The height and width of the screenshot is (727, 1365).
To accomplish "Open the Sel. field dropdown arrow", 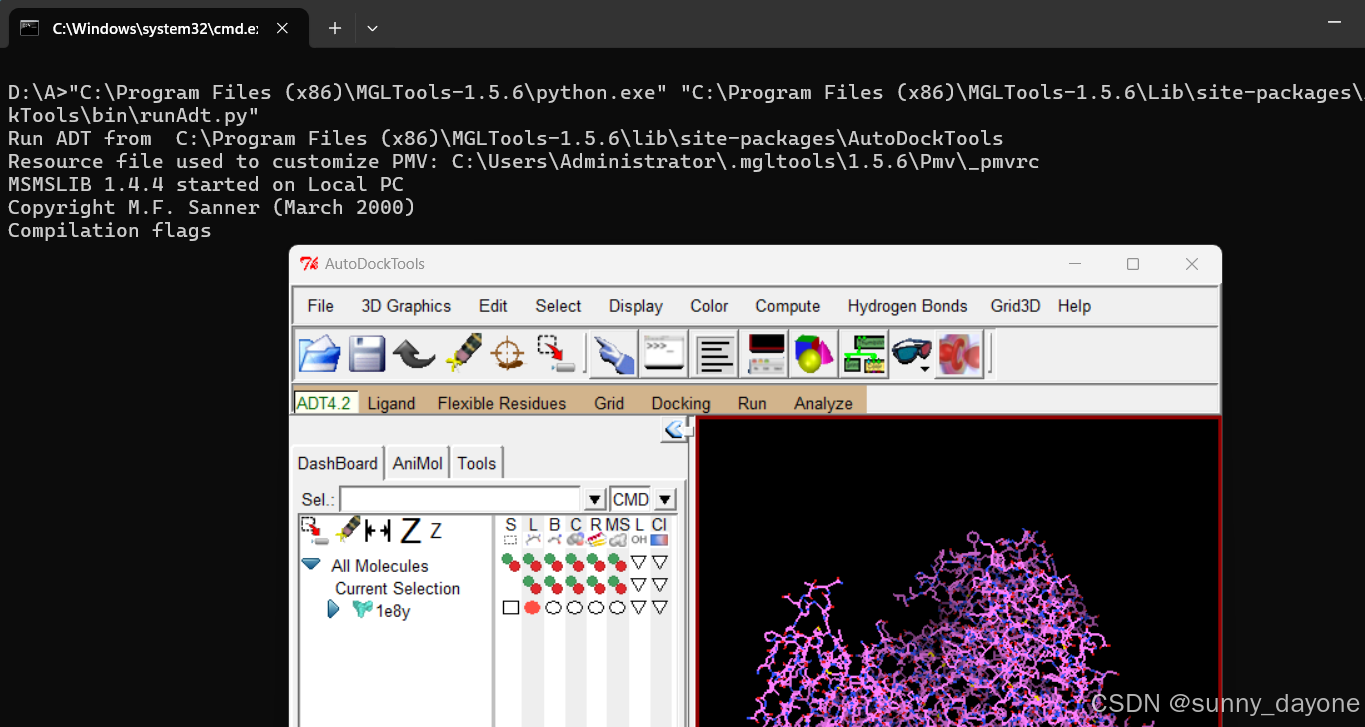I will click(595, 499).
